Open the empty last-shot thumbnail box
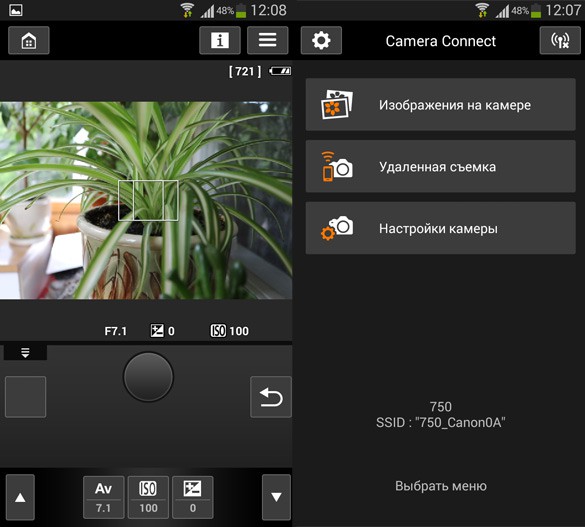The width and height of the screenshot is (585, 527). click(x=25, y=397)
